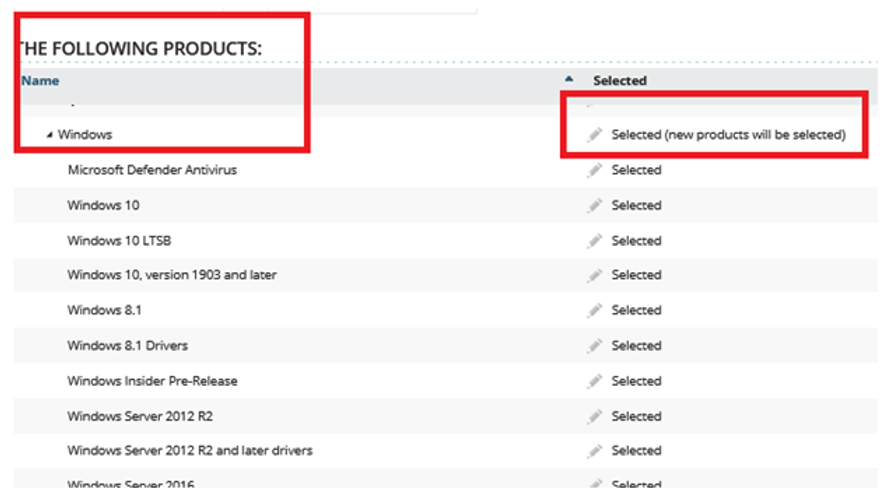
Task: Select Windows 8.1 Drivers product name
Action: tap(128, 345)
